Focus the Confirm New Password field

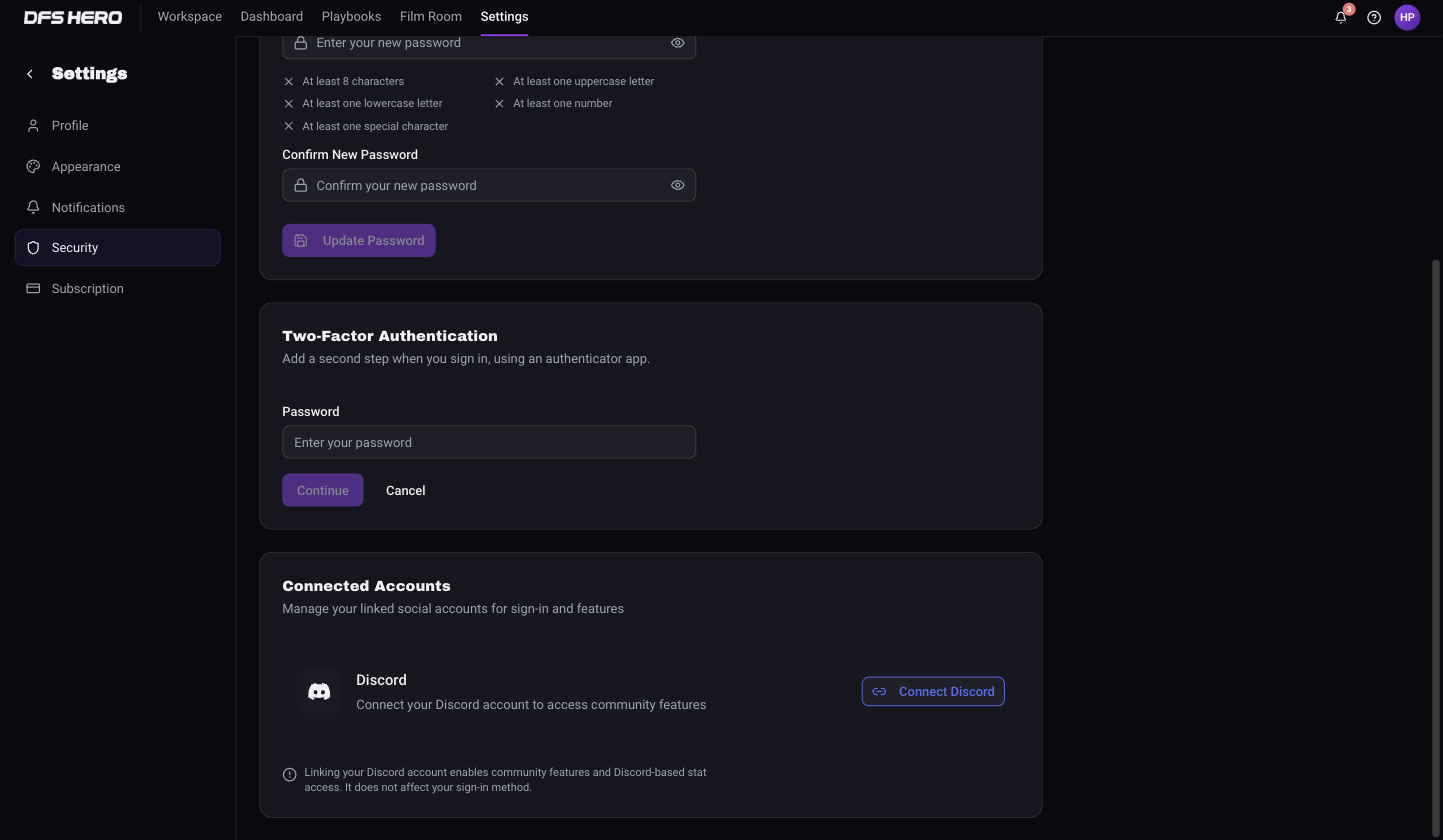[489, 185]
